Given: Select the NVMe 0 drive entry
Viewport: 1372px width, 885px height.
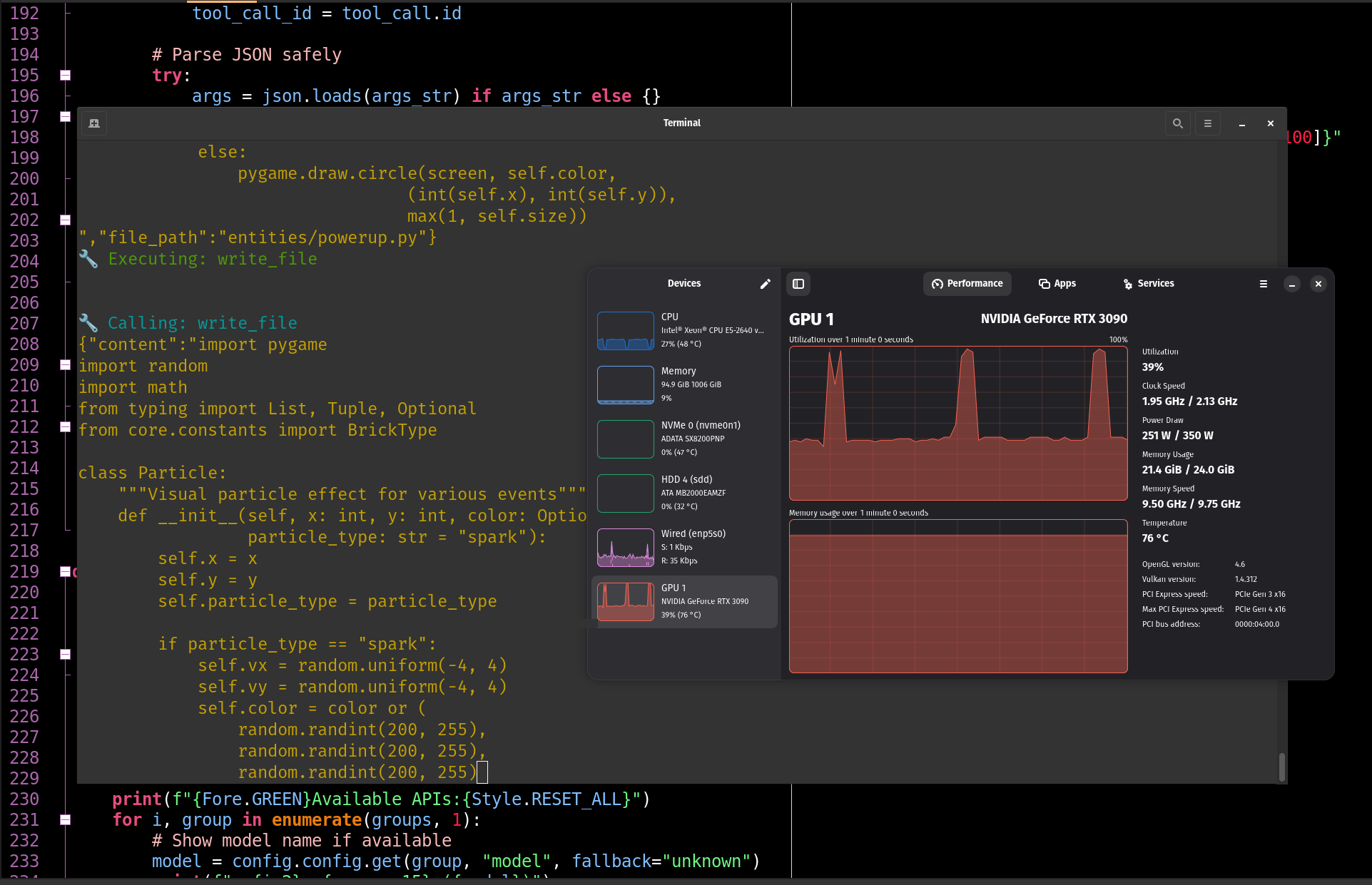Looking at the screenshot, I should coord(684,439).
